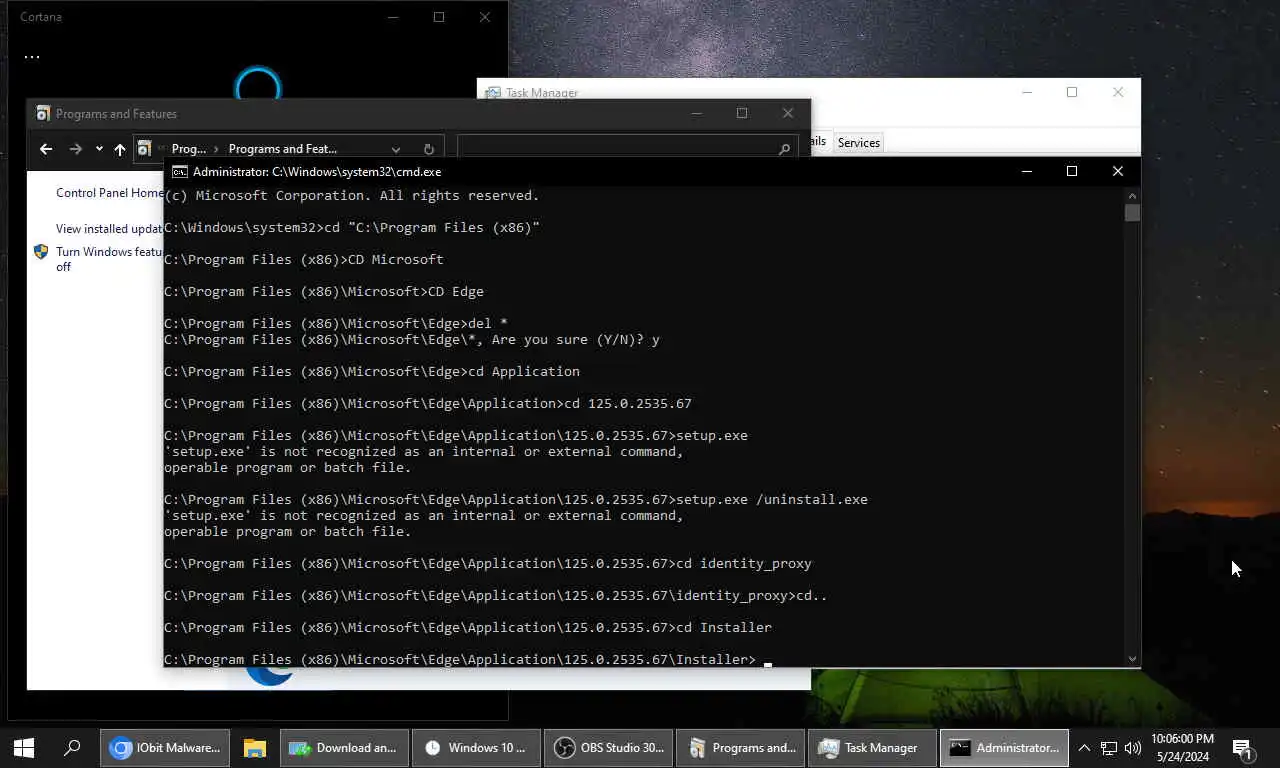Select the Services tab in Task Manager

pos(859,142)
